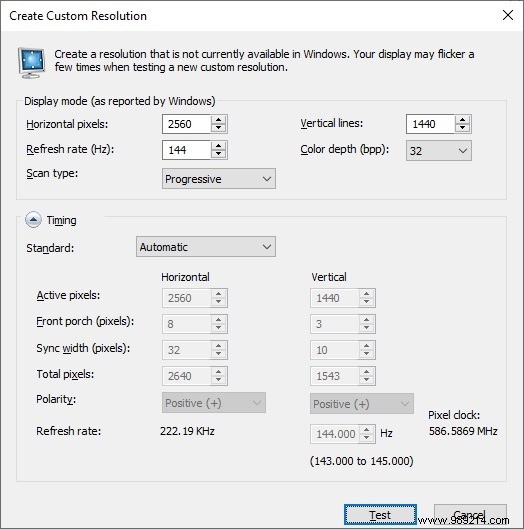
Task: Open the Horizontal Polarity dropdown
Action: tap(214, 403)
